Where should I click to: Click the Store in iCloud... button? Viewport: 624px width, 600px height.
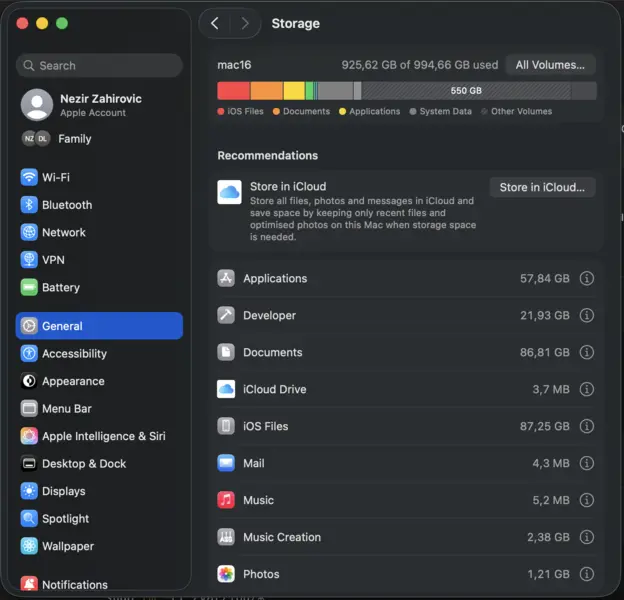click(542, 187)
